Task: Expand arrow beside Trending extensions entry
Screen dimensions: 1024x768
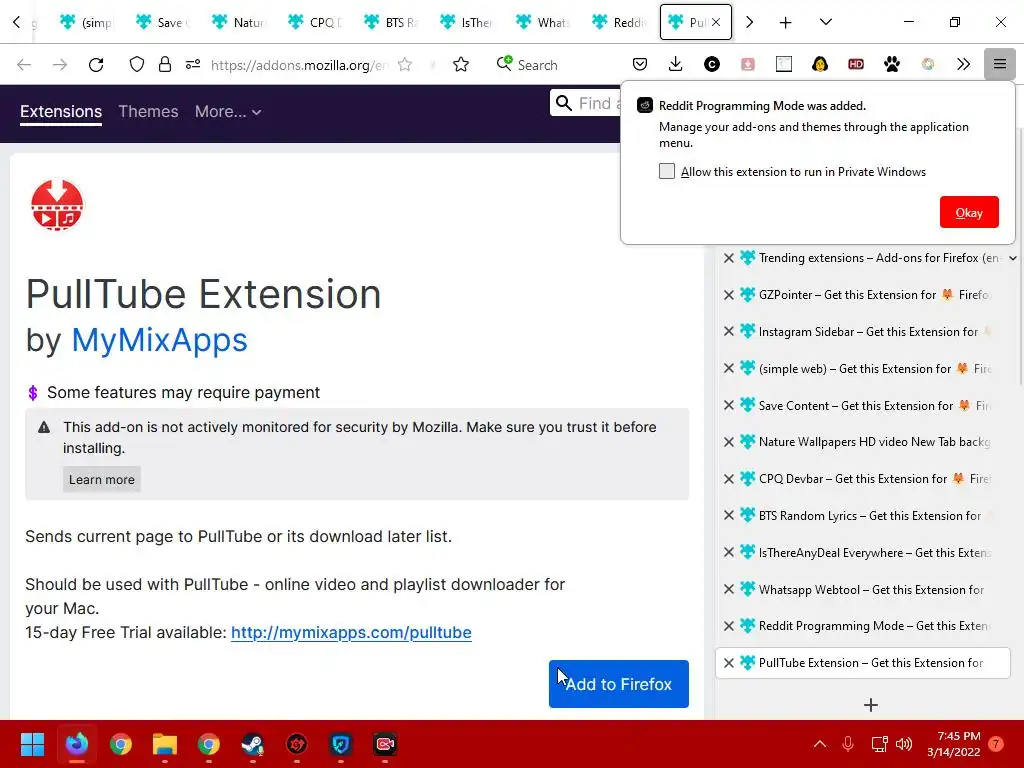Action: tap(1012, 258)
